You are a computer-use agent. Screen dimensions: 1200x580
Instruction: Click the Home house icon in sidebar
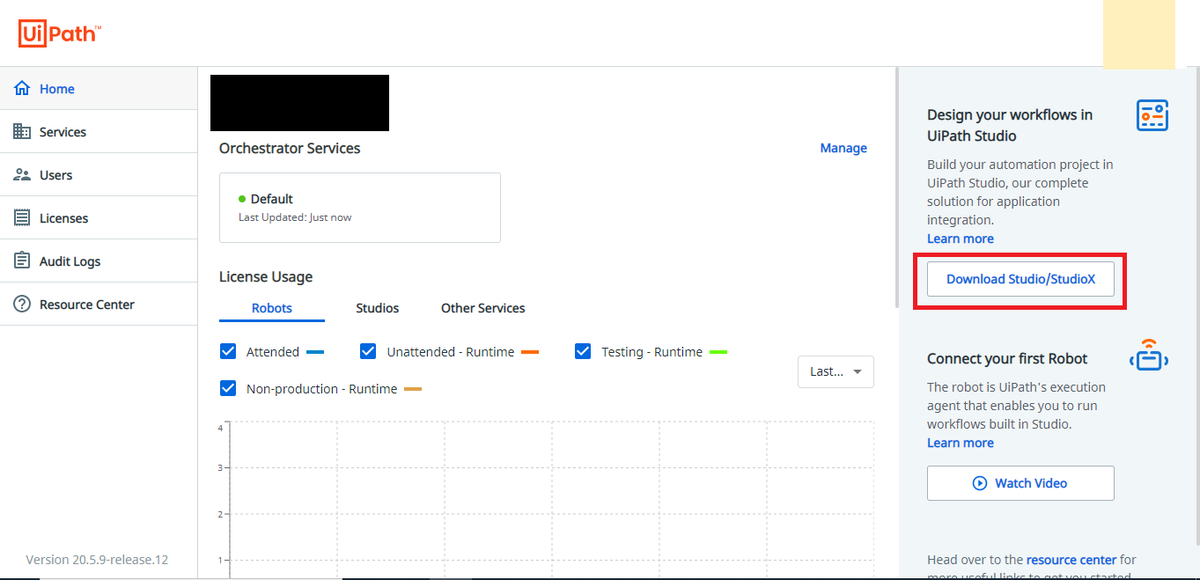(x=21, y=89)
